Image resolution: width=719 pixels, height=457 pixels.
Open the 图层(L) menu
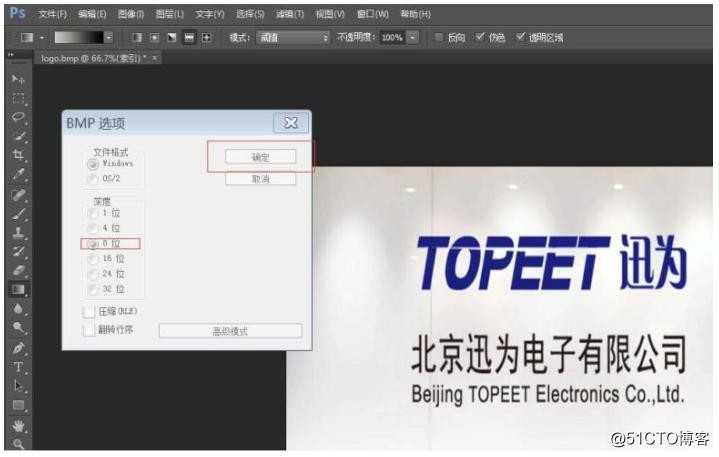[170, 14]
